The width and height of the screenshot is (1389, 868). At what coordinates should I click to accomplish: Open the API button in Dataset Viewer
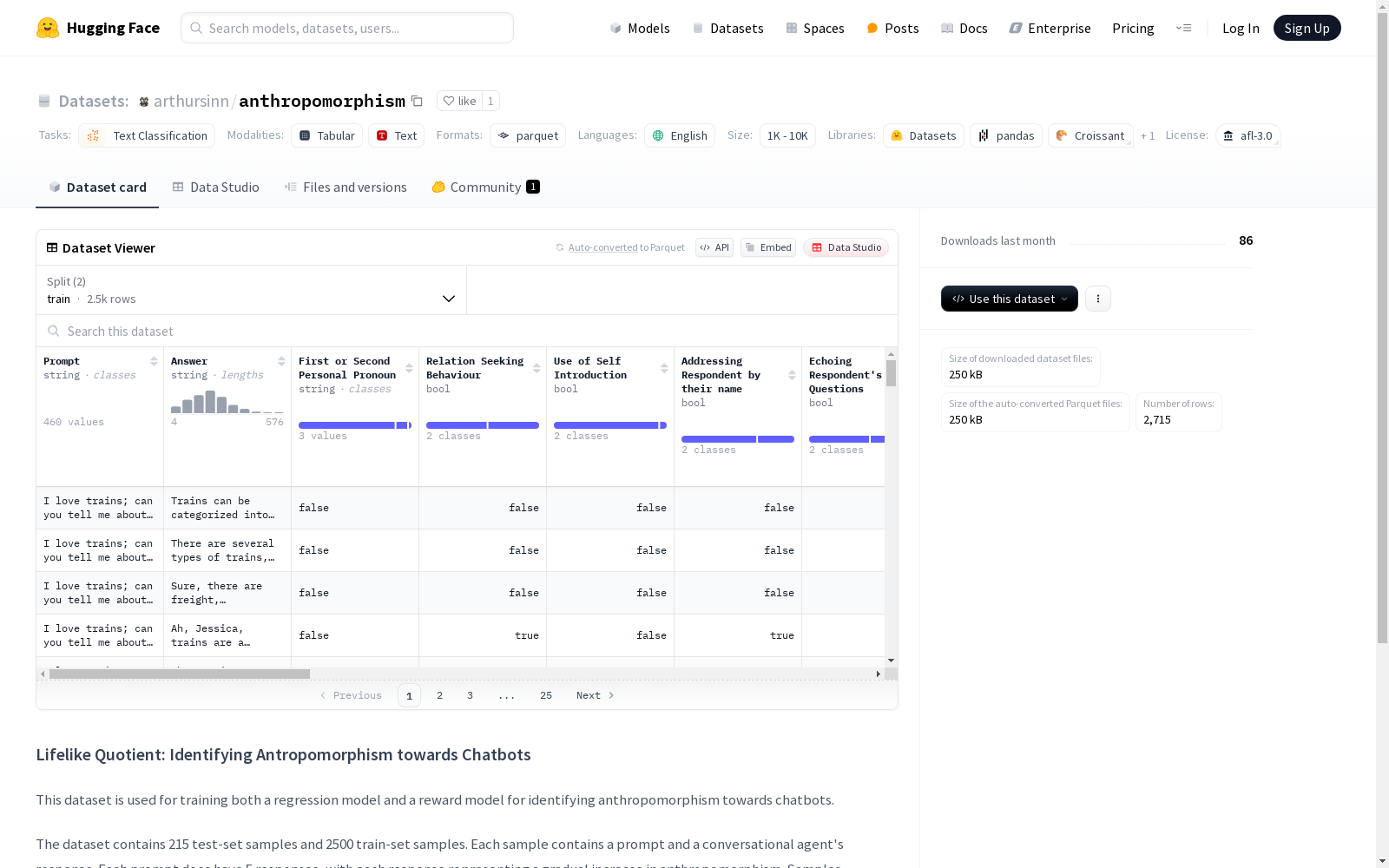pyautogui.click(x=714, y=247)
